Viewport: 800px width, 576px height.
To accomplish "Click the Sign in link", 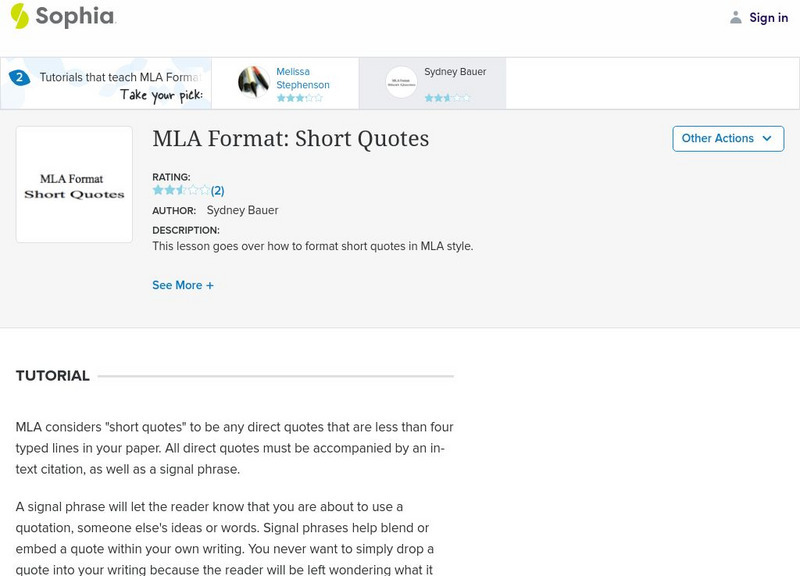I will tap(768, 17).
